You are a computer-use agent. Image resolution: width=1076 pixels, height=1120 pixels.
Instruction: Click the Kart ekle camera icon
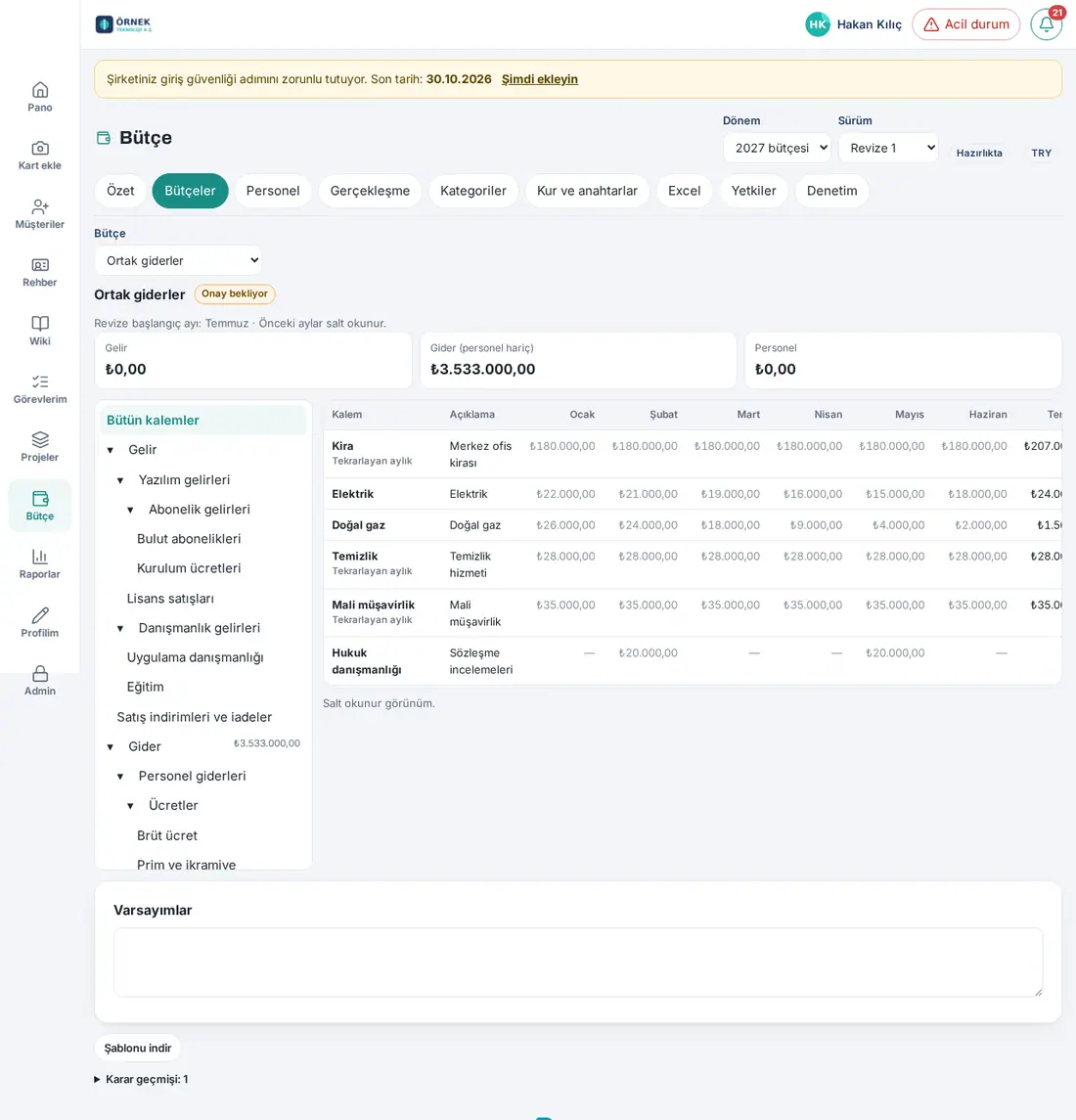40,148
